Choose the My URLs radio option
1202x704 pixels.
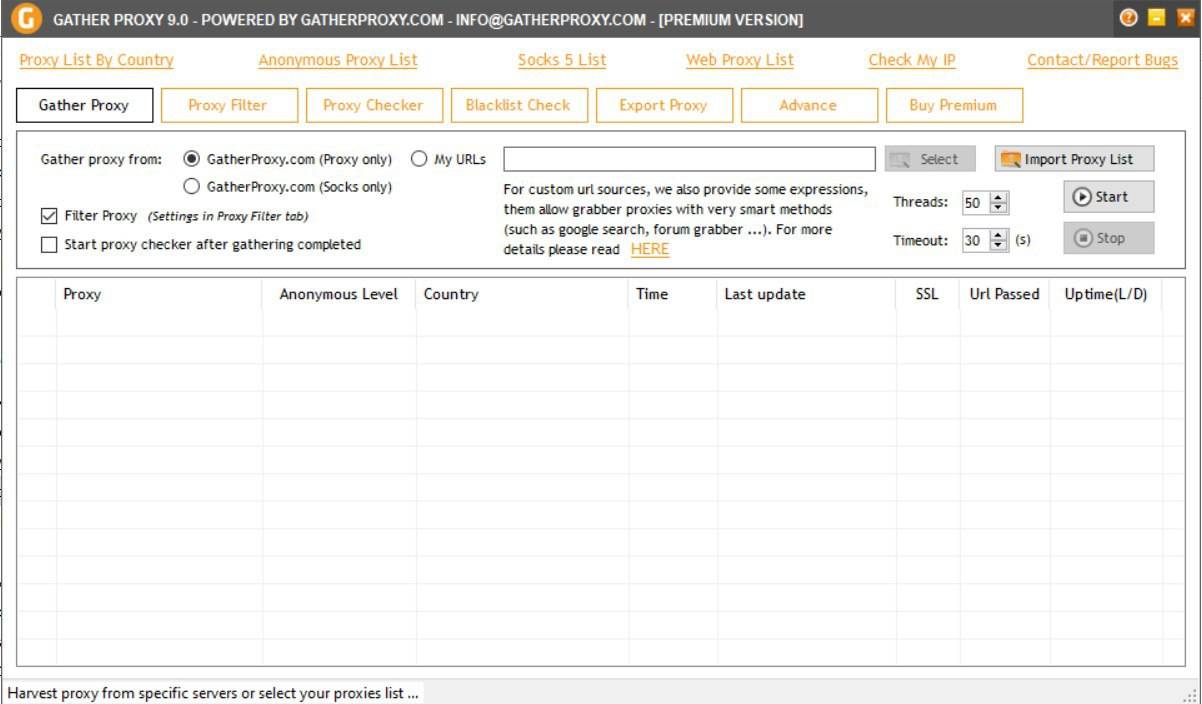[x=419, y=159]
